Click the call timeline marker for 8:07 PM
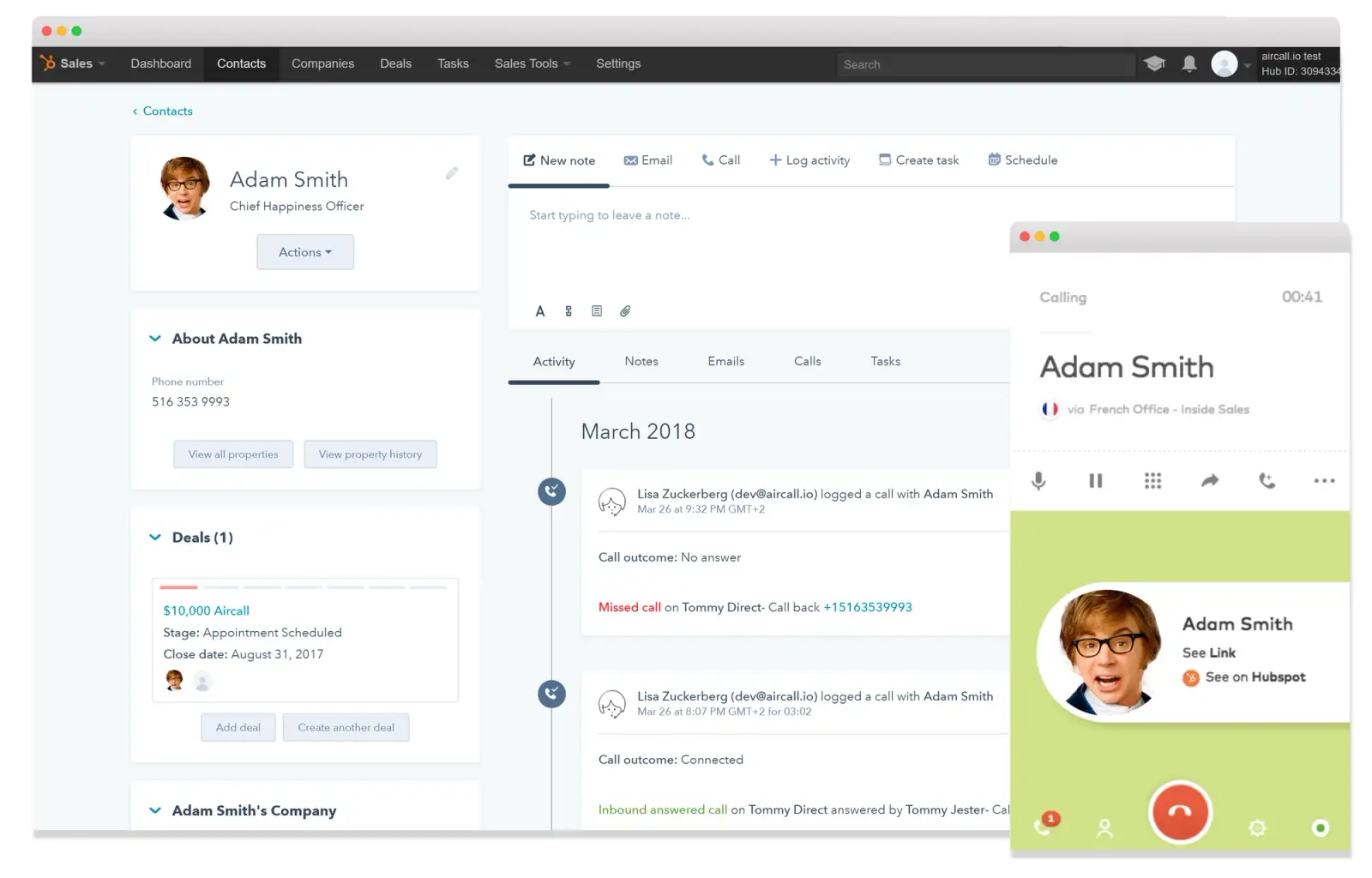Image resolution: width=1372 pixels, height=878 pixels. 551,694
